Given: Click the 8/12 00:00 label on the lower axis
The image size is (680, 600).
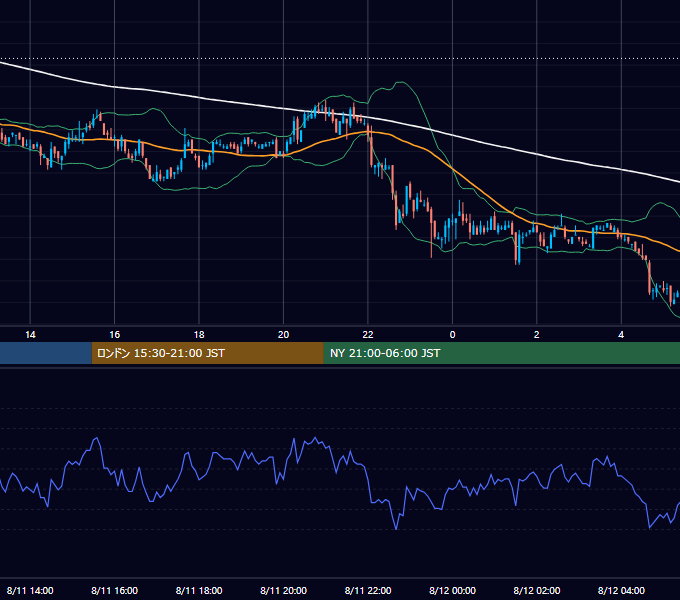Looking at the screenshot, I should click(452, 590).
